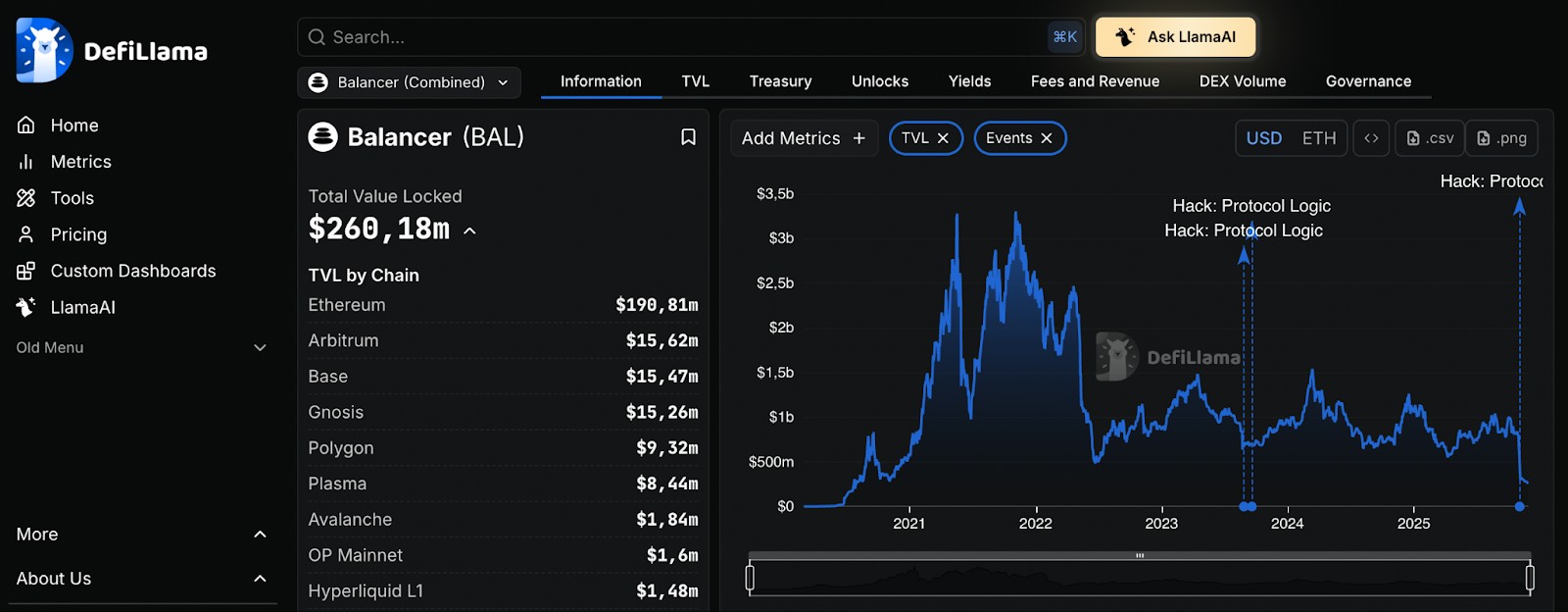Switch chart denomination to ETH
This screenshot has width=1568, height=612.
1319,138
